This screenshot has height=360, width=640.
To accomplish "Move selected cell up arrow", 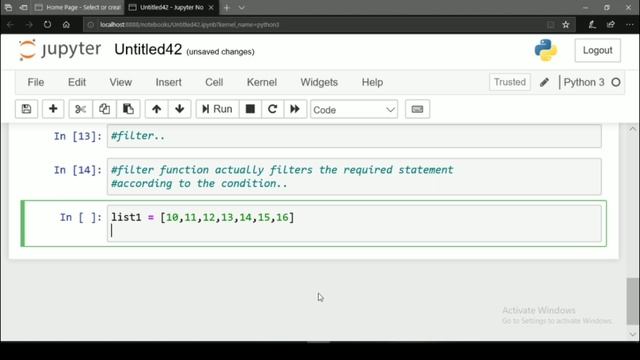I will 156,109.
